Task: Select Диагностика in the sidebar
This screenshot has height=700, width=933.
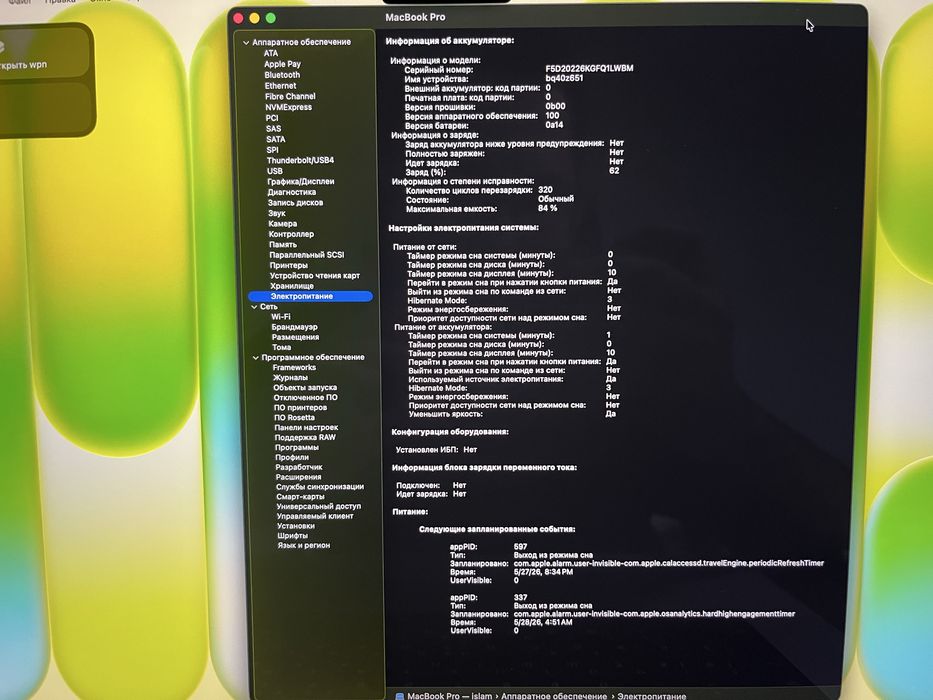Action: [x=292, y=192]
